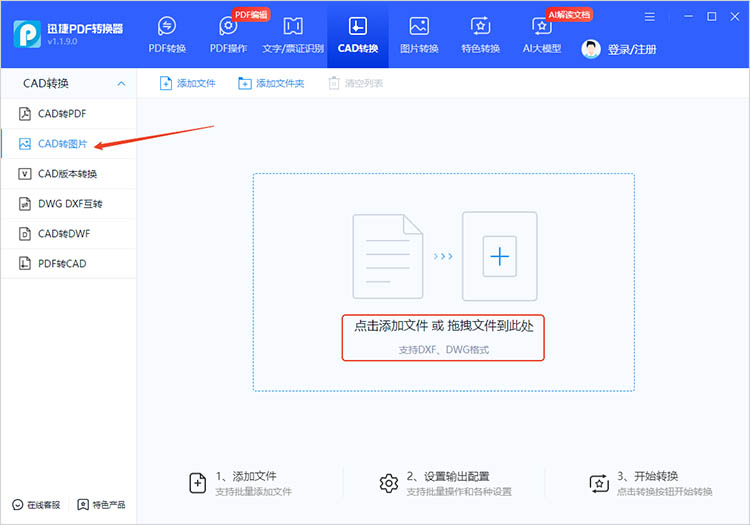Click the user avatar icon
The image size is (750, 525).
(x=591, y=49)
